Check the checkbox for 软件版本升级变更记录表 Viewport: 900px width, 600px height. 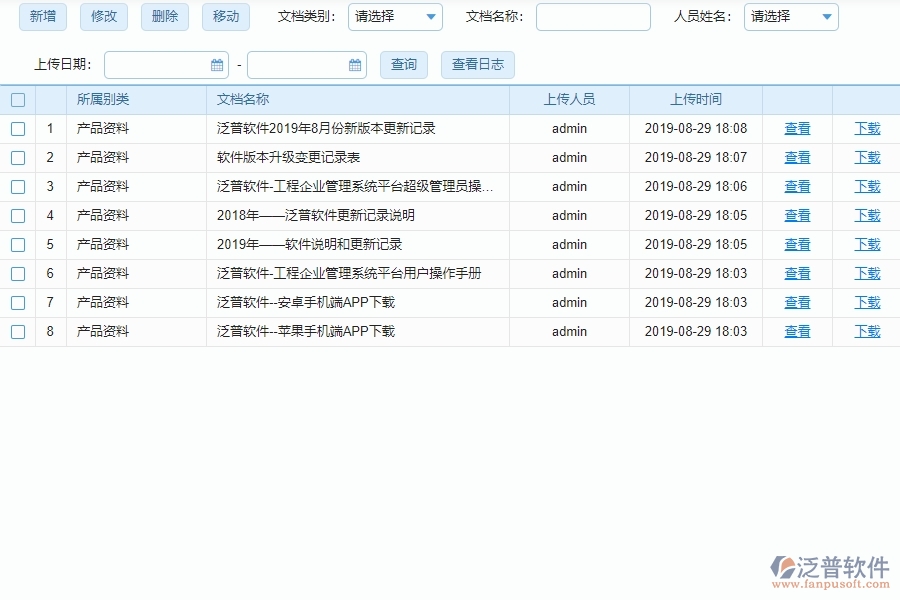18,157
